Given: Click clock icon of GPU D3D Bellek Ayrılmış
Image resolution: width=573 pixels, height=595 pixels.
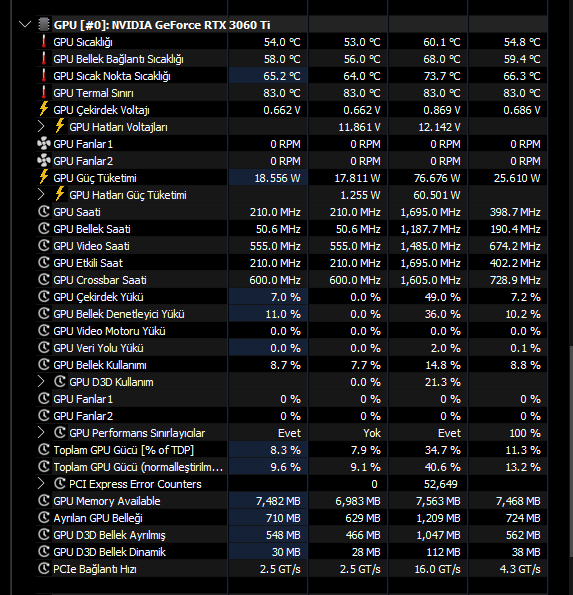Looking at the screenshot, I should tap(44, 534).
